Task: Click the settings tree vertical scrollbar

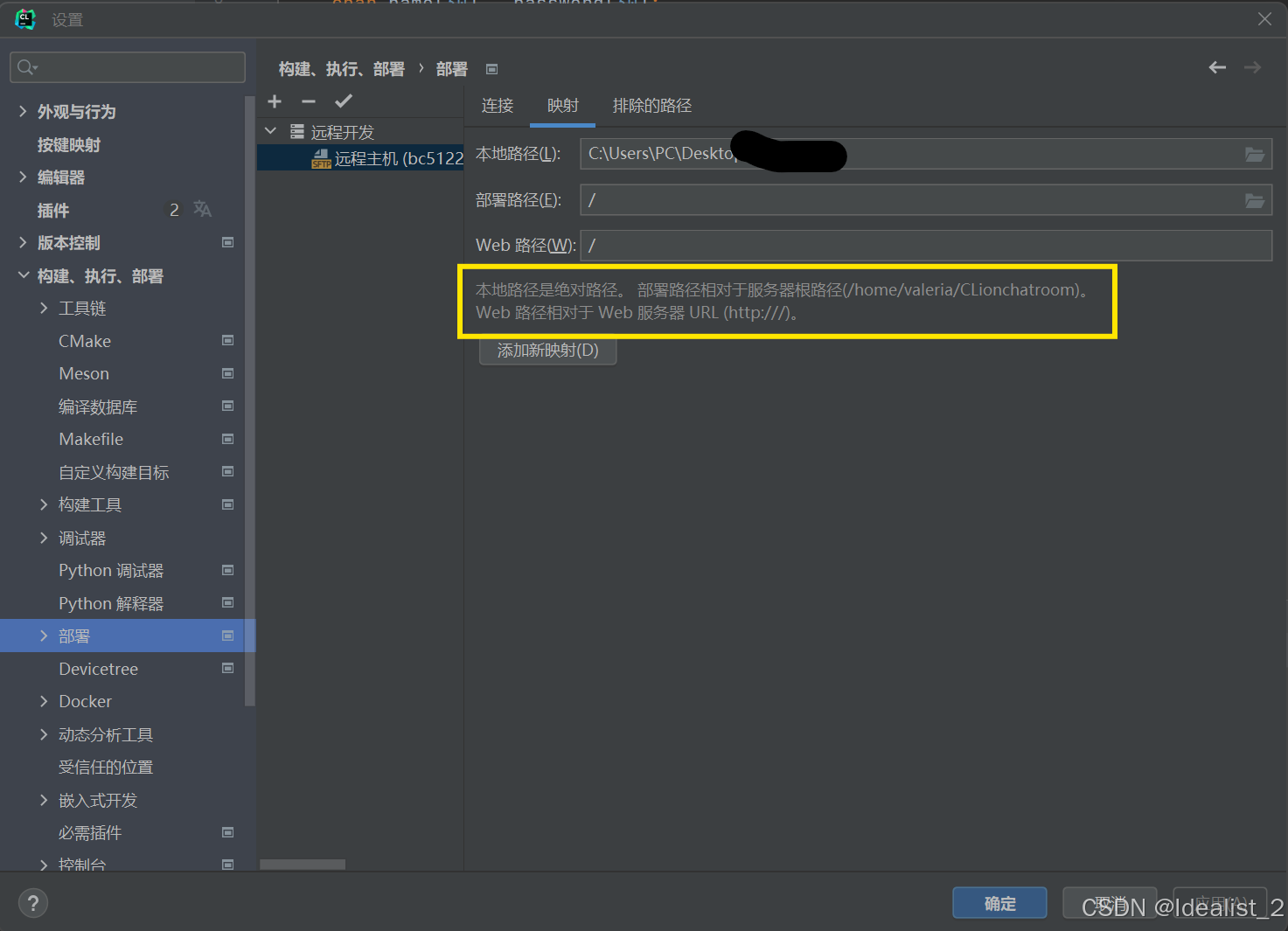Action: coord(250,400)
